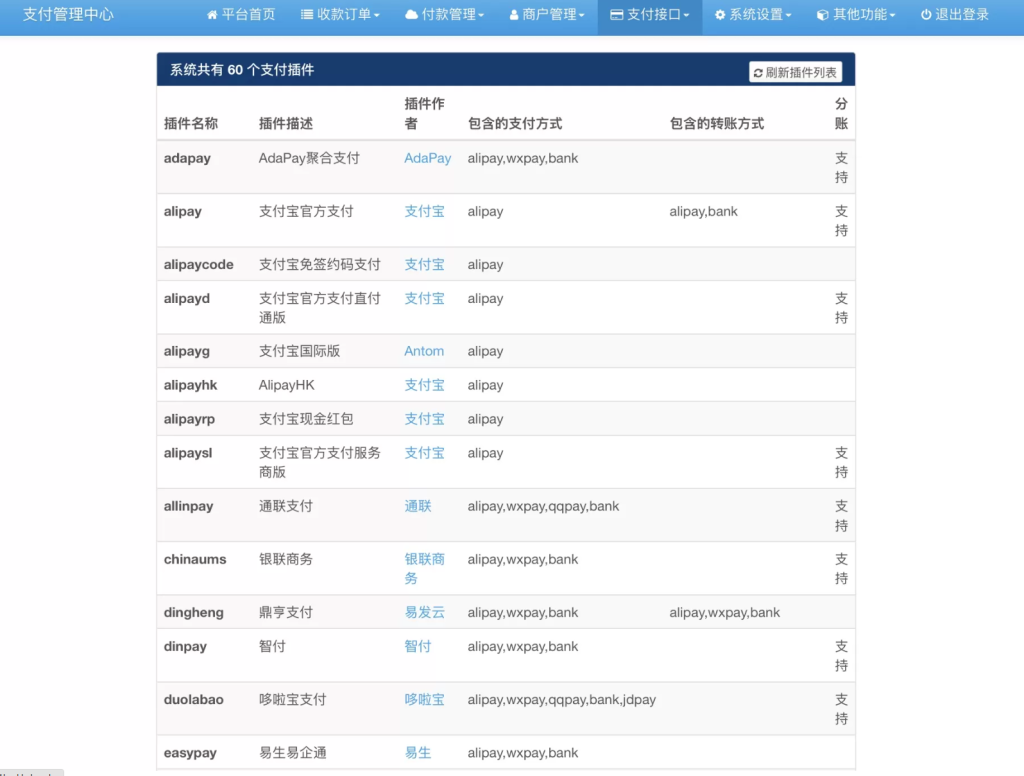Open the 付款管理 menu label
This screenshot has height=776, width=1024.
[x=449, y=14]
